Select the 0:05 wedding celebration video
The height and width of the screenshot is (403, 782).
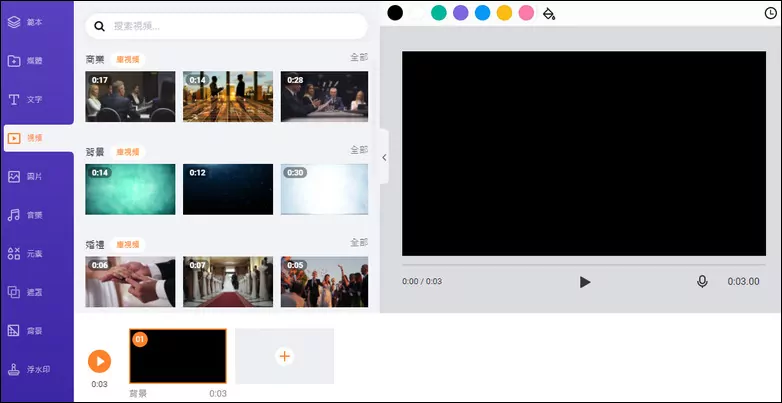click(x=324, y=282)
